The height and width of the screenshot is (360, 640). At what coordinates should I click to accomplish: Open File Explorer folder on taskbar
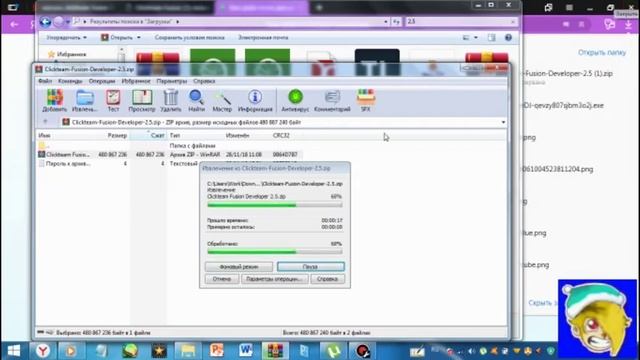[188, 351]
